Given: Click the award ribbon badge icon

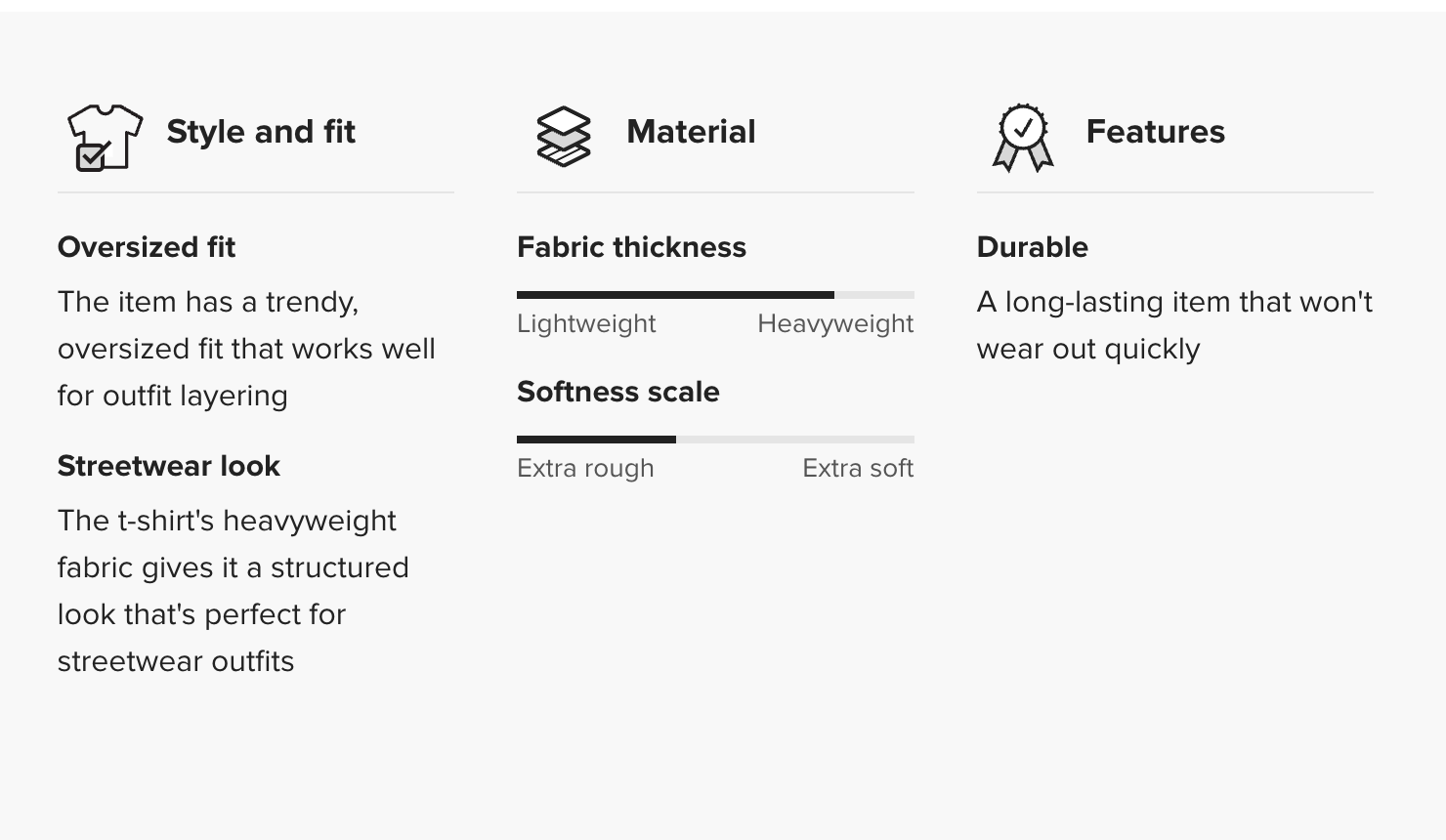Looking at the screenshot, I should (x=1023, y=137).
